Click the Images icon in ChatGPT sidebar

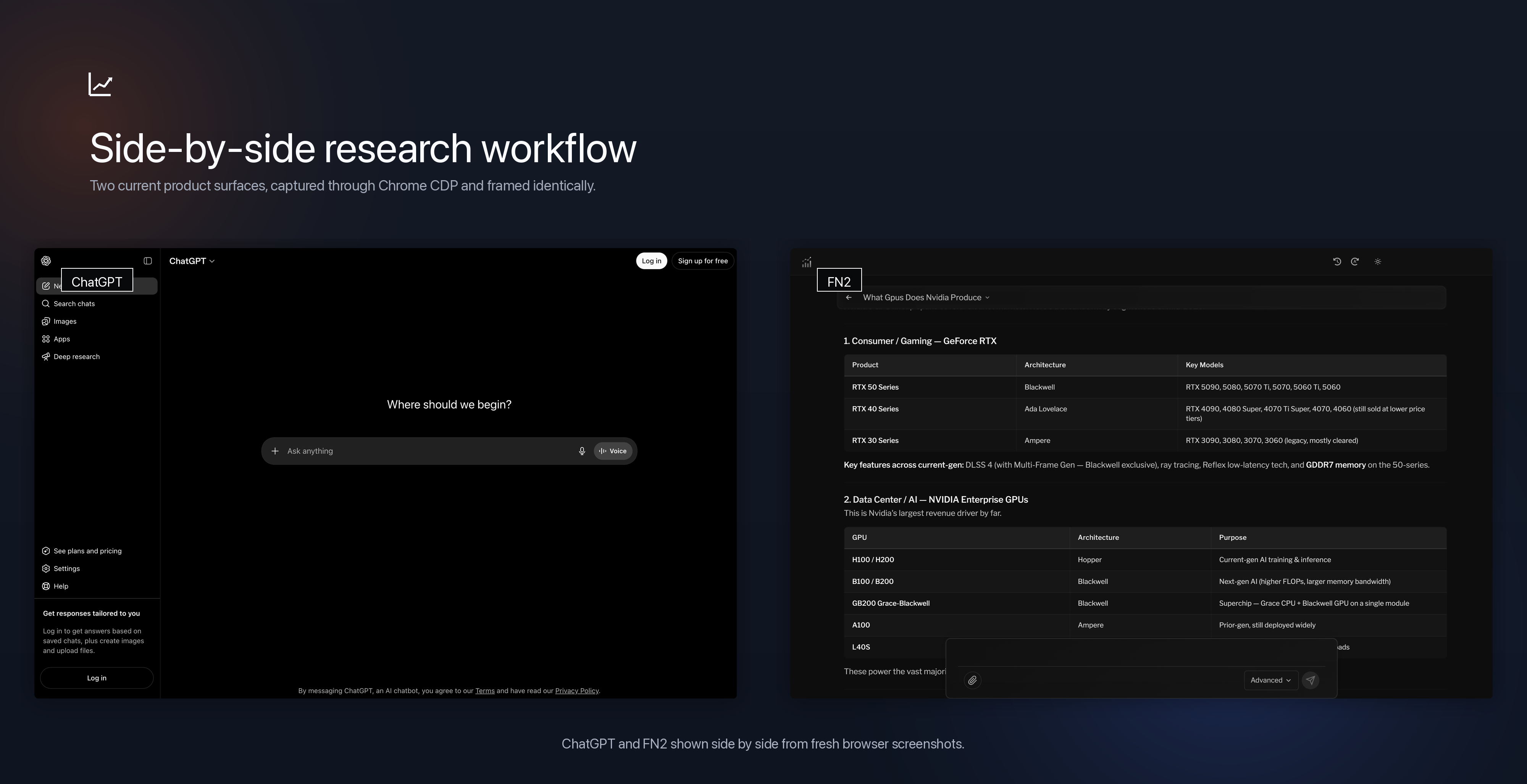point(46,321)
